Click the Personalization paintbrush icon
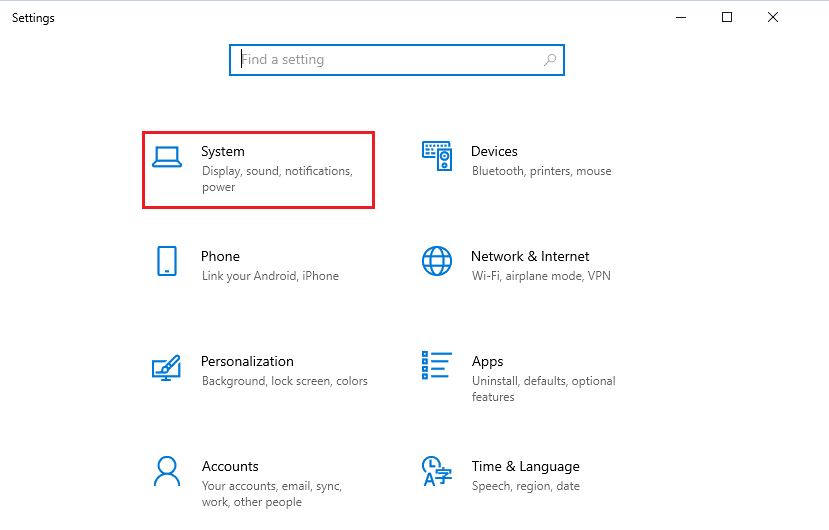 167,368
